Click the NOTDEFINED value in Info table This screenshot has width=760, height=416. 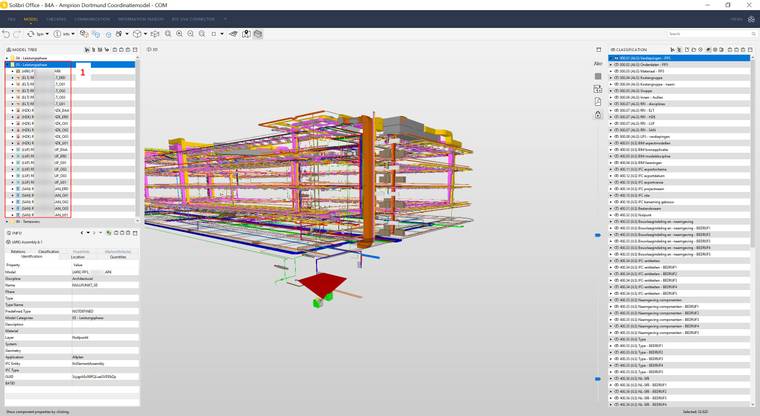pyautogui.click(x=83, y=311)
